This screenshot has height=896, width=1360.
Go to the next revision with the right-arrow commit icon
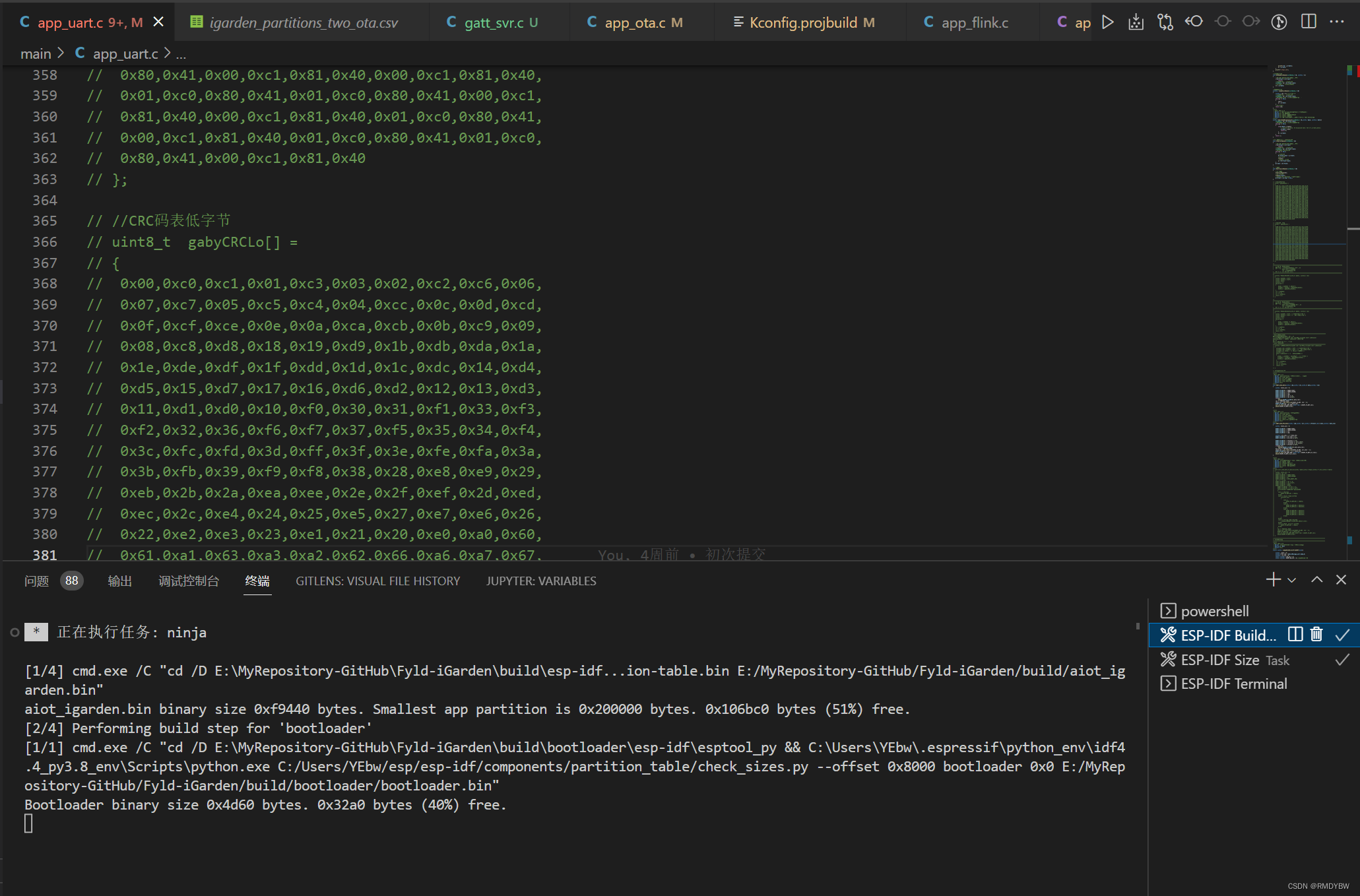(1250, 22)
